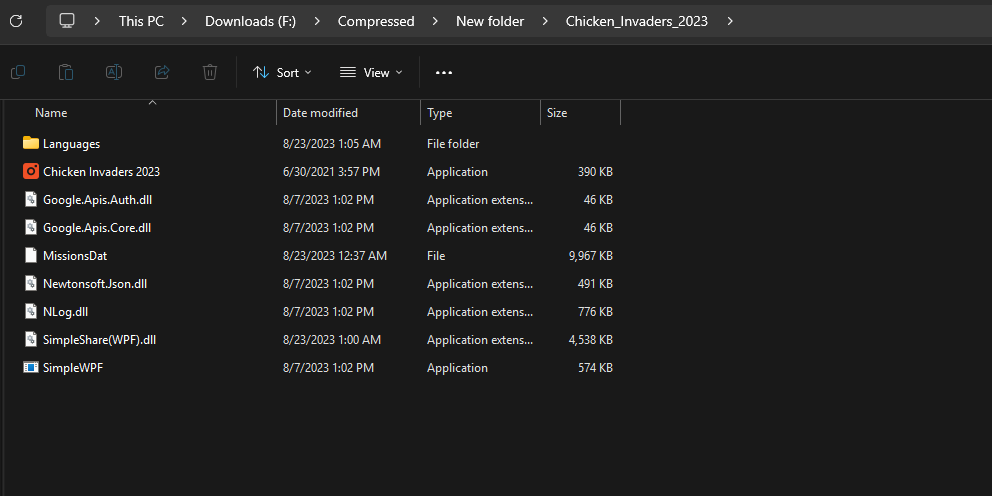Expand the chevron after Chicken_Invaders_2023 breadcrumb
Screen dimensions: 992x496
point(731,21)
